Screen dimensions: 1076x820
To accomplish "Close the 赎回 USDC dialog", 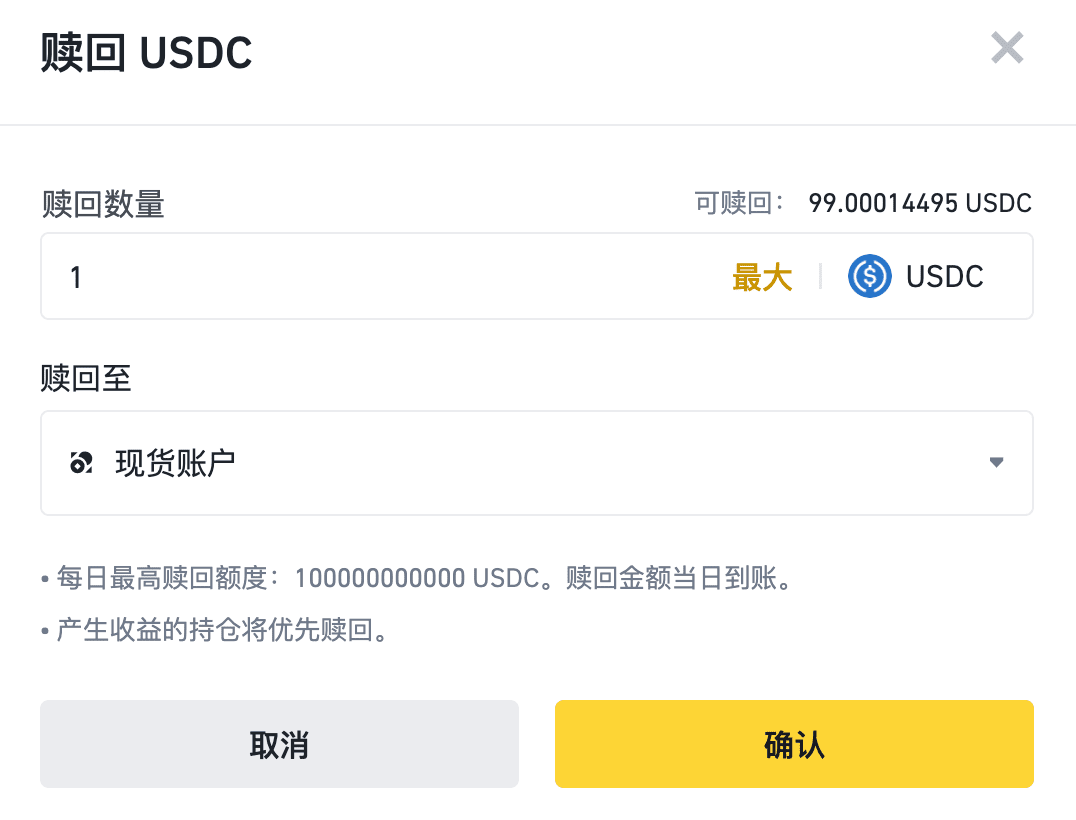I will click(x=1007, y=48).
